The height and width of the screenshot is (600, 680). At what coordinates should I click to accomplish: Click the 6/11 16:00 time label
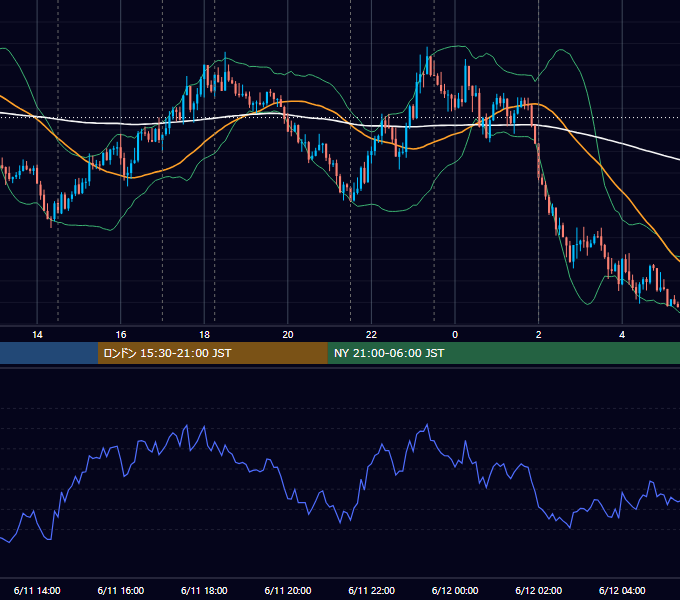[x=121, y=590]
